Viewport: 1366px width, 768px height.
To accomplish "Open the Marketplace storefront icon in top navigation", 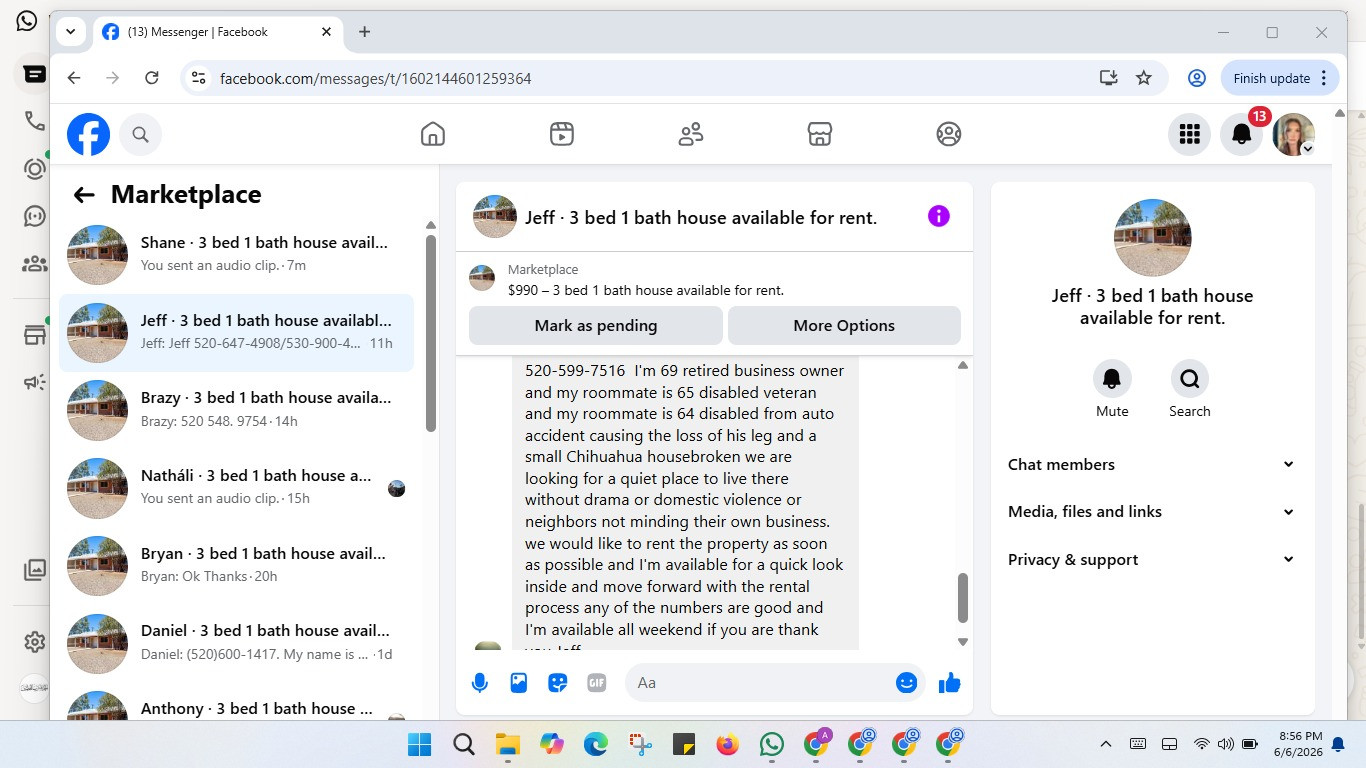I will [820, 134].
